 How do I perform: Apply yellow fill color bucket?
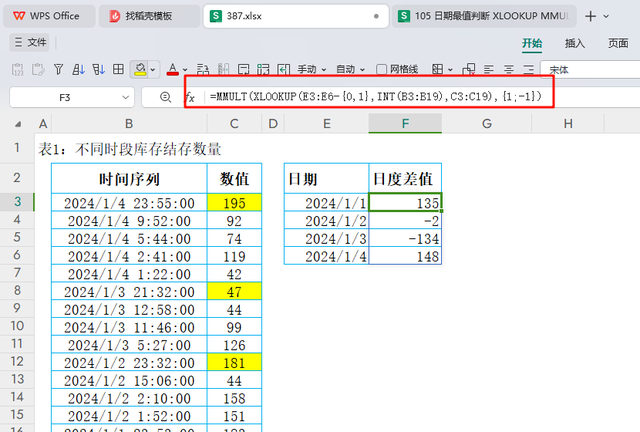point(140,69)
